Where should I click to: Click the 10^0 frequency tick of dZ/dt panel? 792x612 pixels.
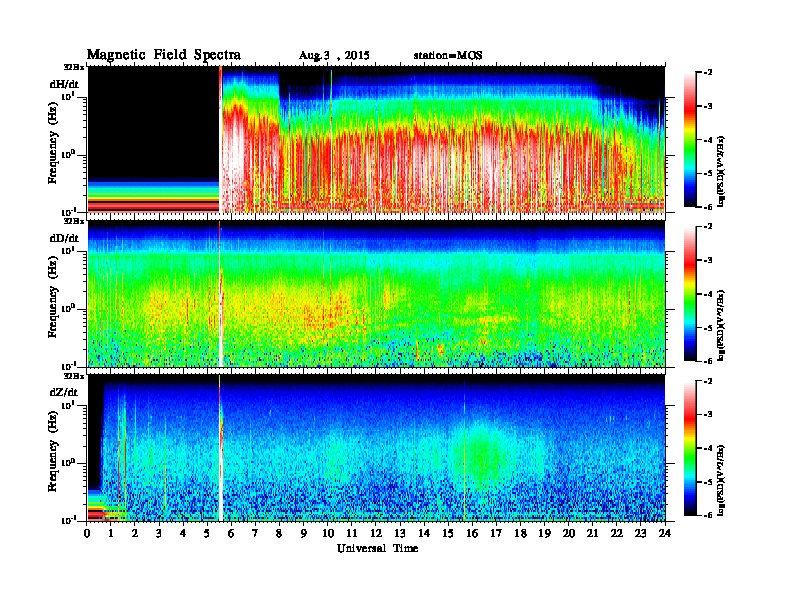coord(68,462)
